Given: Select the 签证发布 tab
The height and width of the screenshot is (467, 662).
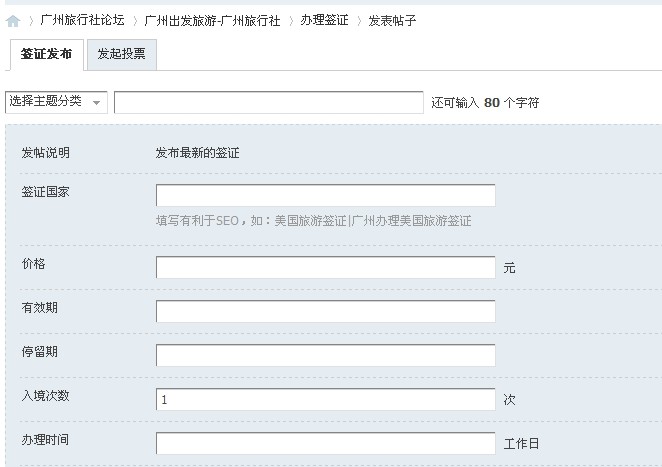Looking at the screenshot, I should (x=46, y=54).
